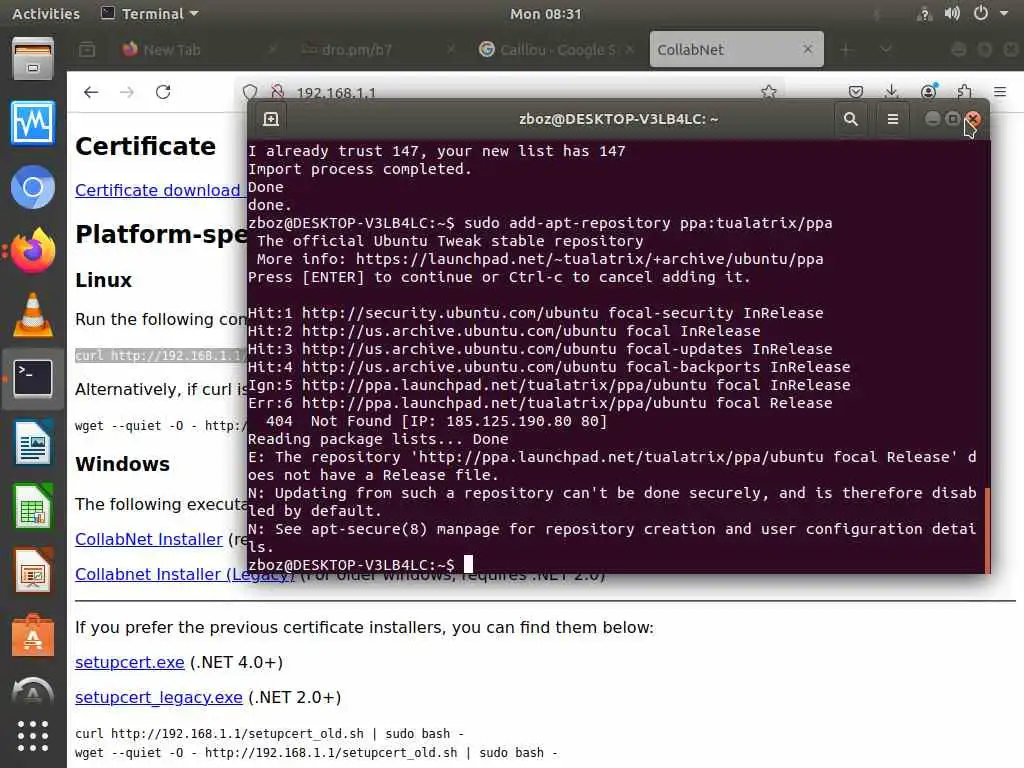
Task: Open LibreOffice Calc from the dock
Action: tap(33, 506)
